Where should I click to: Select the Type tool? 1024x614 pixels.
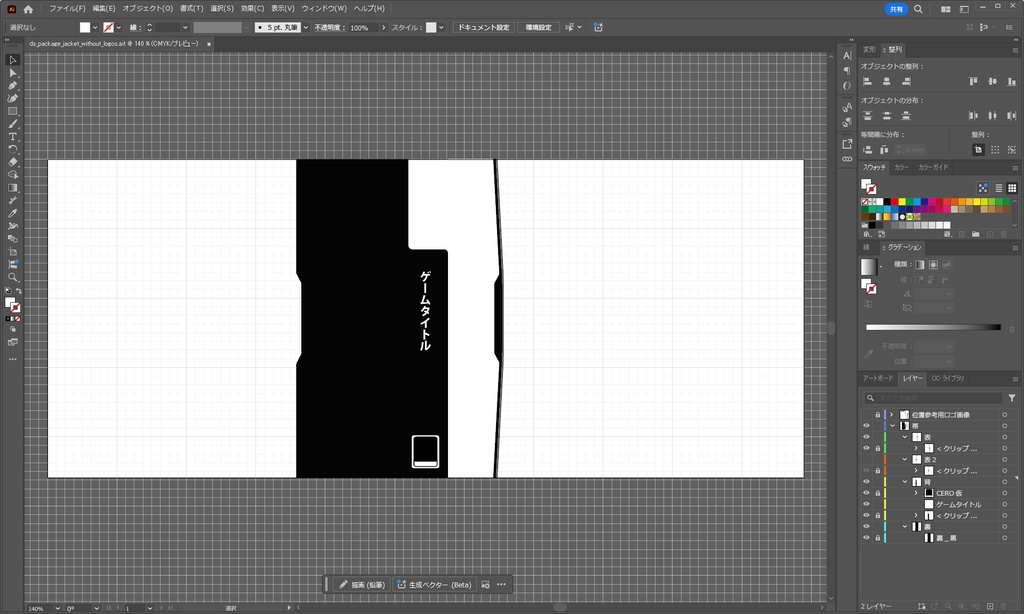pyautogui.click(x=12, y=137)
